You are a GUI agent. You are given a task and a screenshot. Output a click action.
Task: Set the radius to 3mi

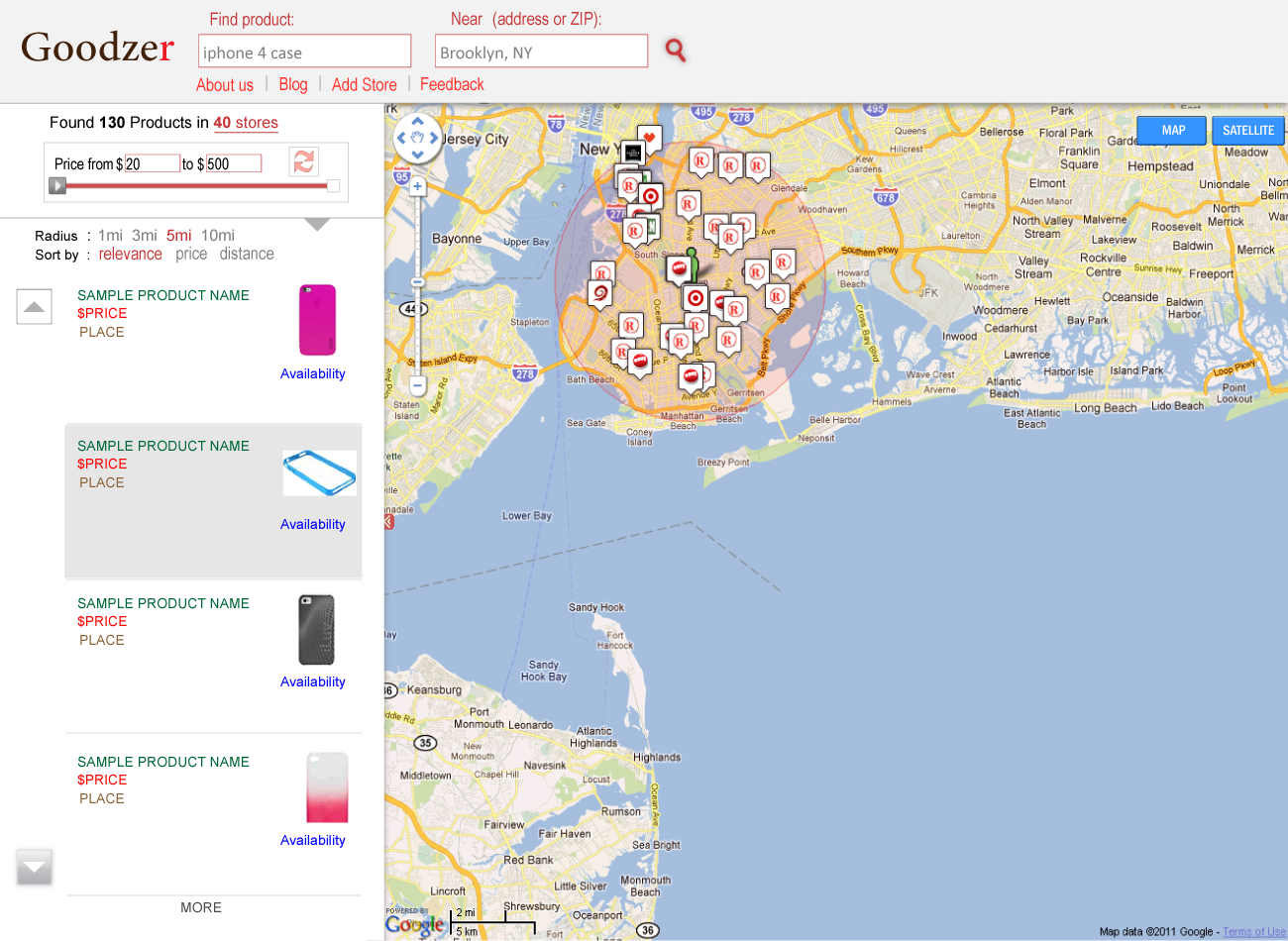click(x=145, y=236)
